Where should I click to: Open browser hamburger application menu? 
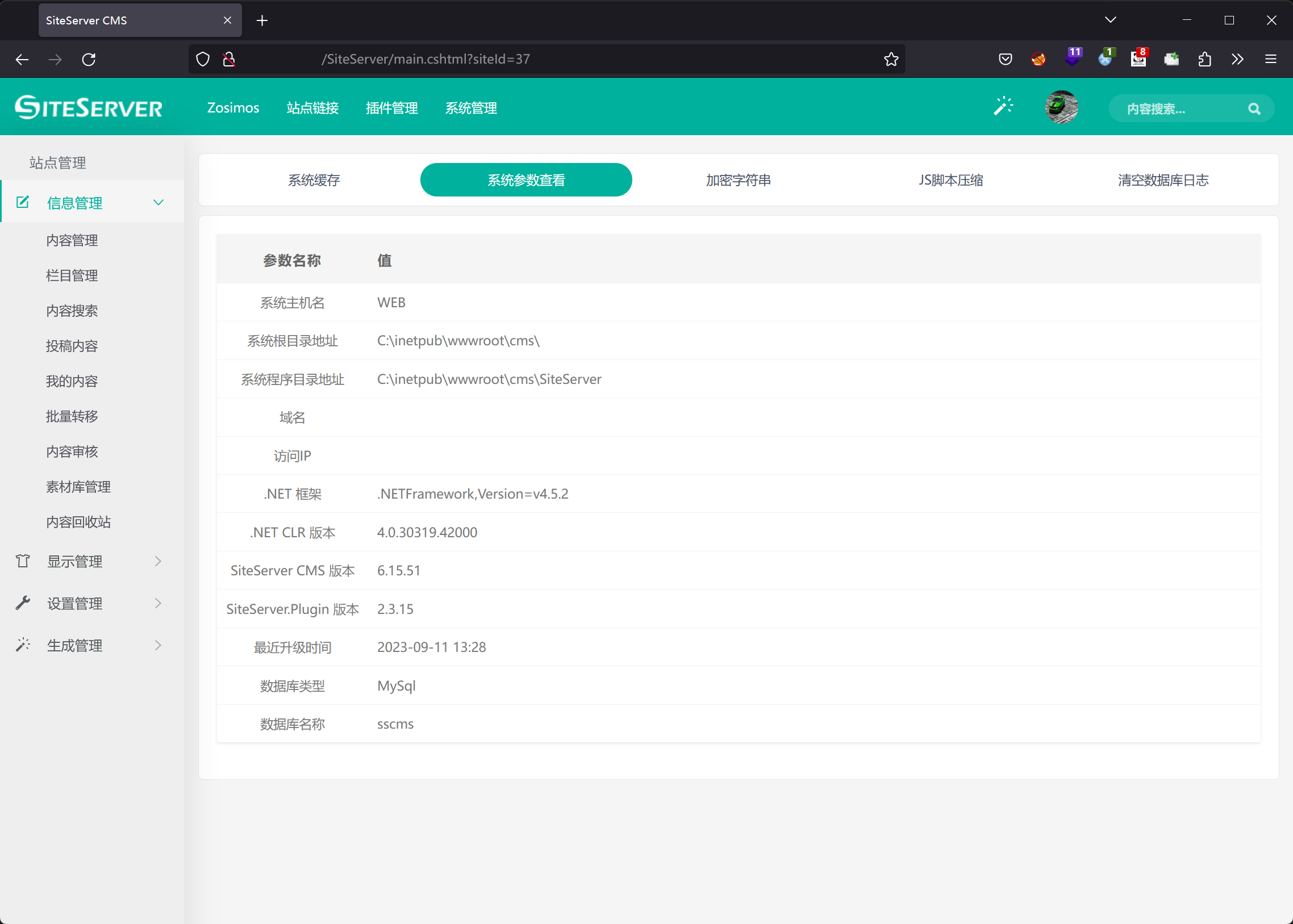coord(1271,59)
